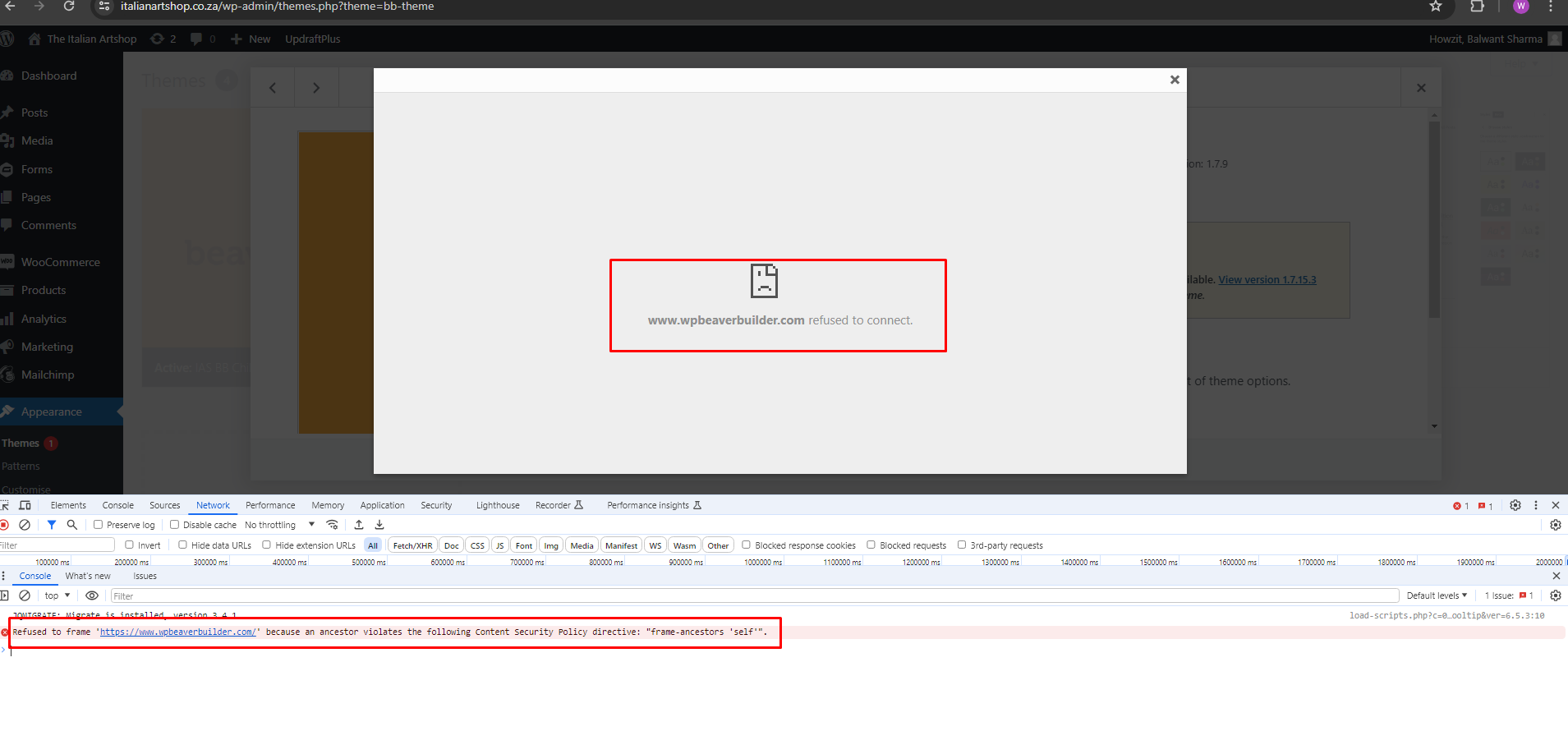Clear the console with the ban icon
This screenshot has height=754, width=1568.
(x=25, y=595)
